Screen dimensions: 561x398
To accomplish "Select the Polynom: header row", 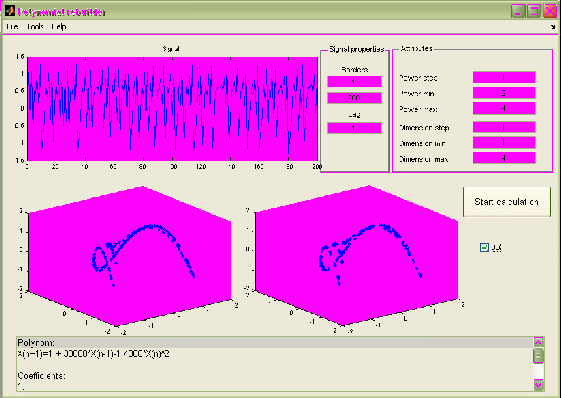I will coord(275,343).
